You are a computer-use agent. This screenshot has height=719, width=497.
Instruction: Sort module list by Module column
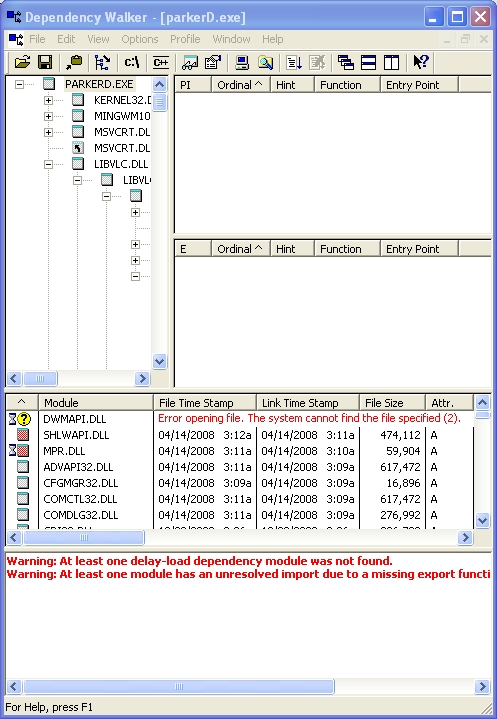(x=96, y=403)
